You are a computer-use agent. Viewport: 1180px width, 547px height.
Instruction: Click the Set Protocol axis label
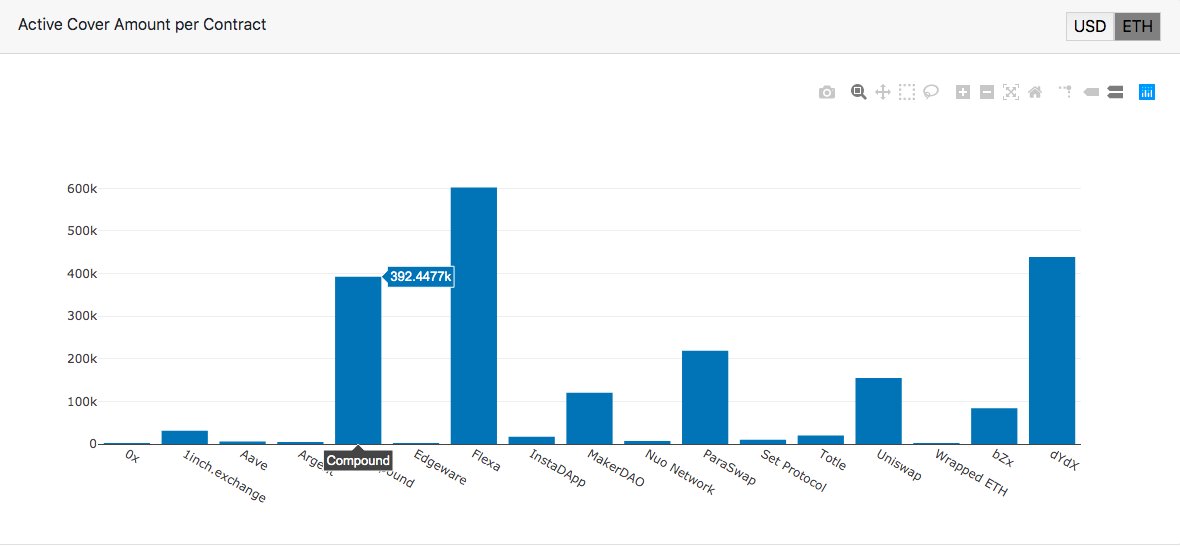794,471
